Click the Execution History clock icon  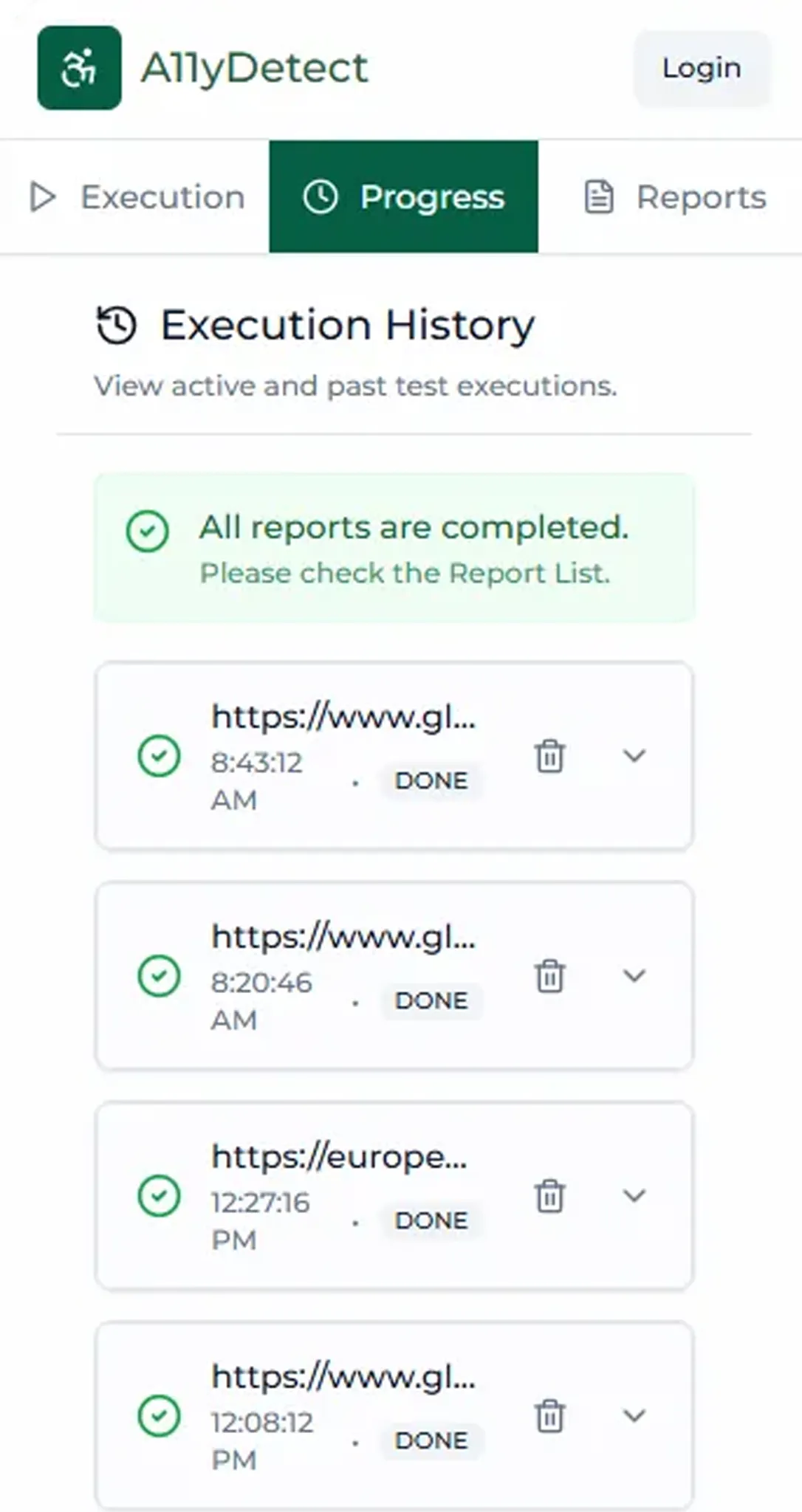117,325
